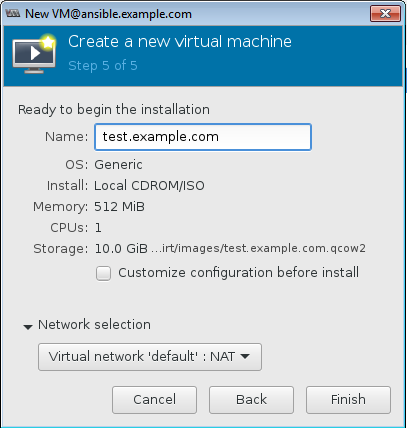Click the new virtual machine monitor icon

(34, 54)
